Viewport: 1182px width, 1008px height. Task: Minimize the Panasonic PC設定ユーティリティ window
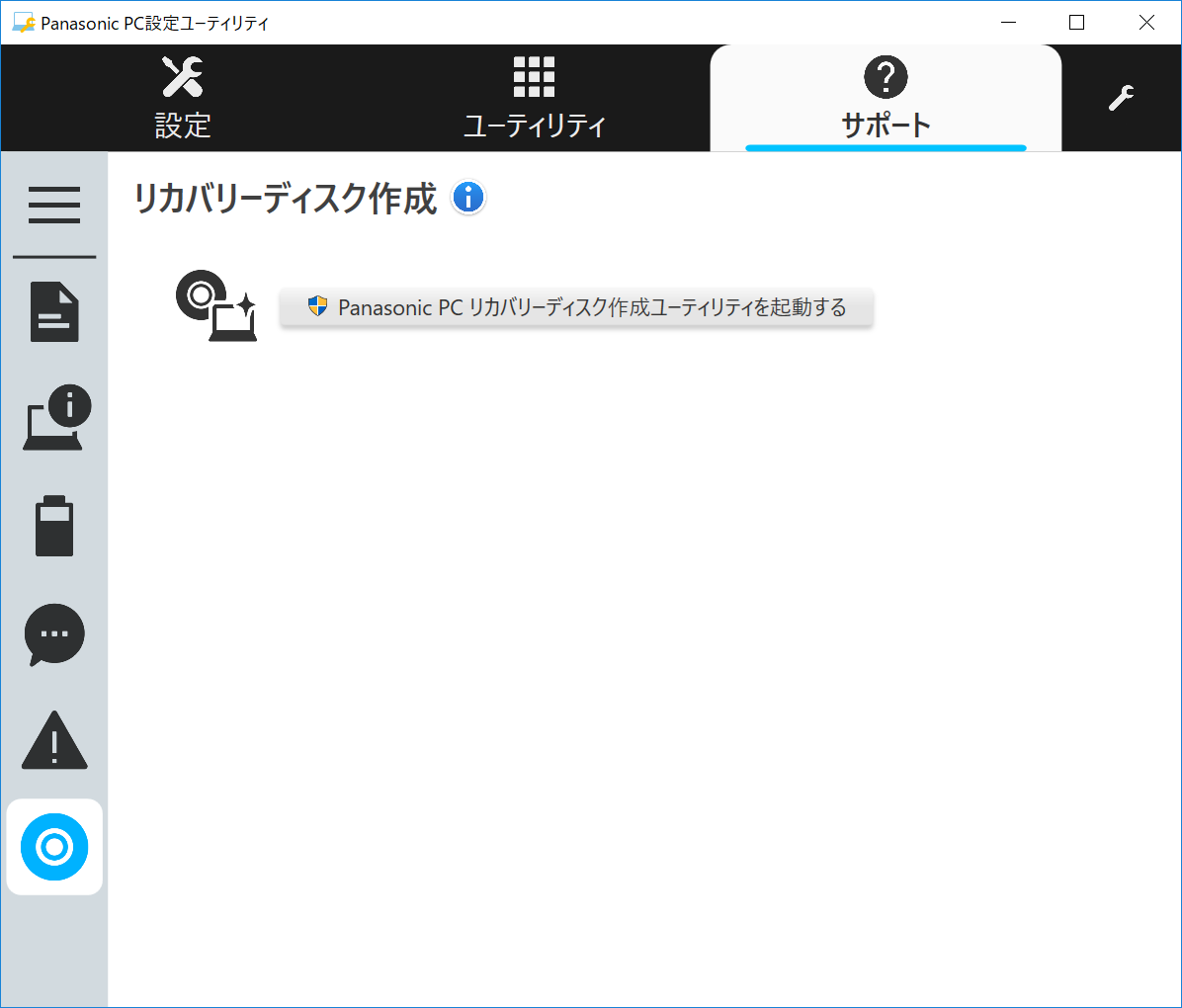(x=1008, y=23)
